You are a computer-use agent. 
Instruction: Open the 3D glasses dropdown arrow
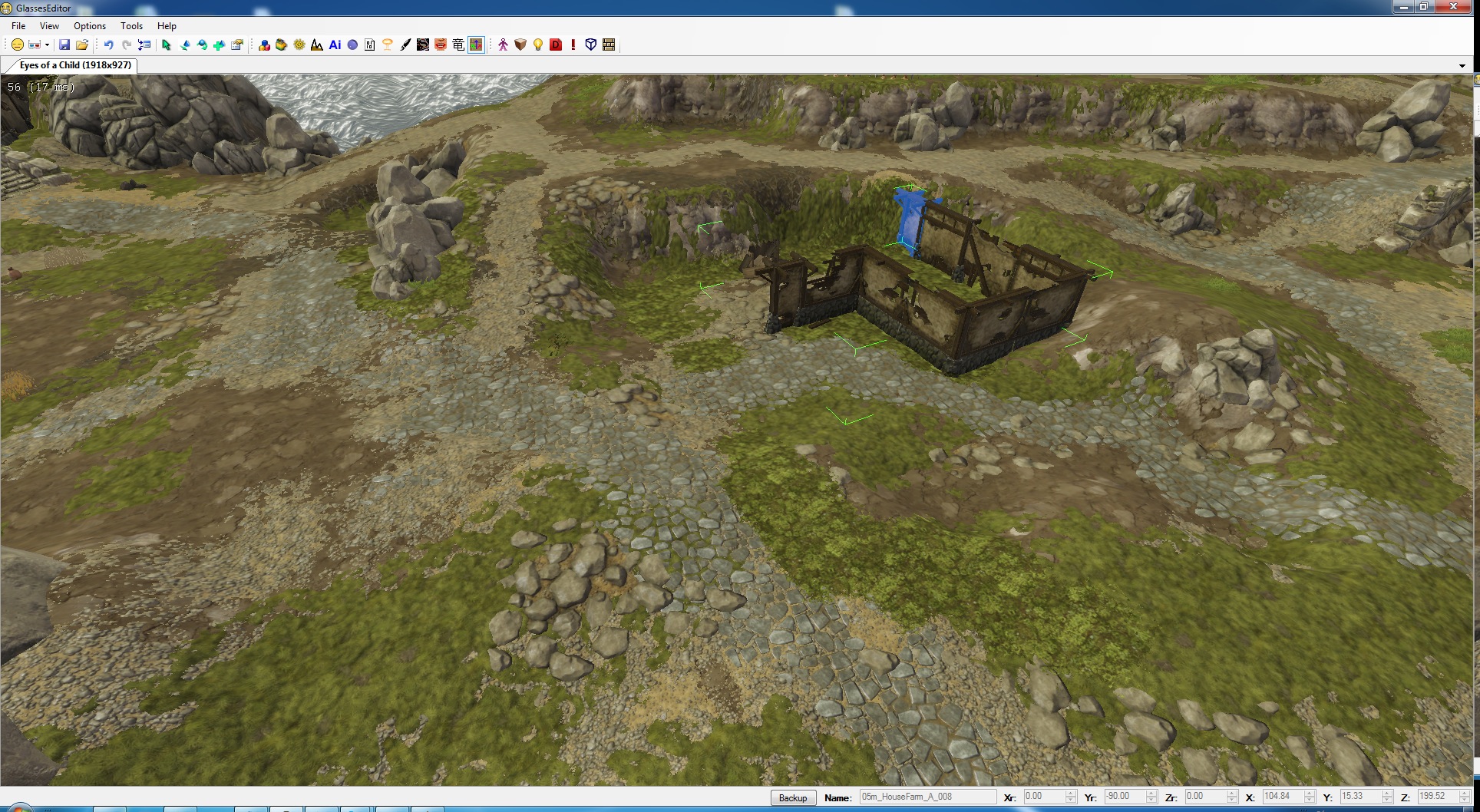coord(47,45)
